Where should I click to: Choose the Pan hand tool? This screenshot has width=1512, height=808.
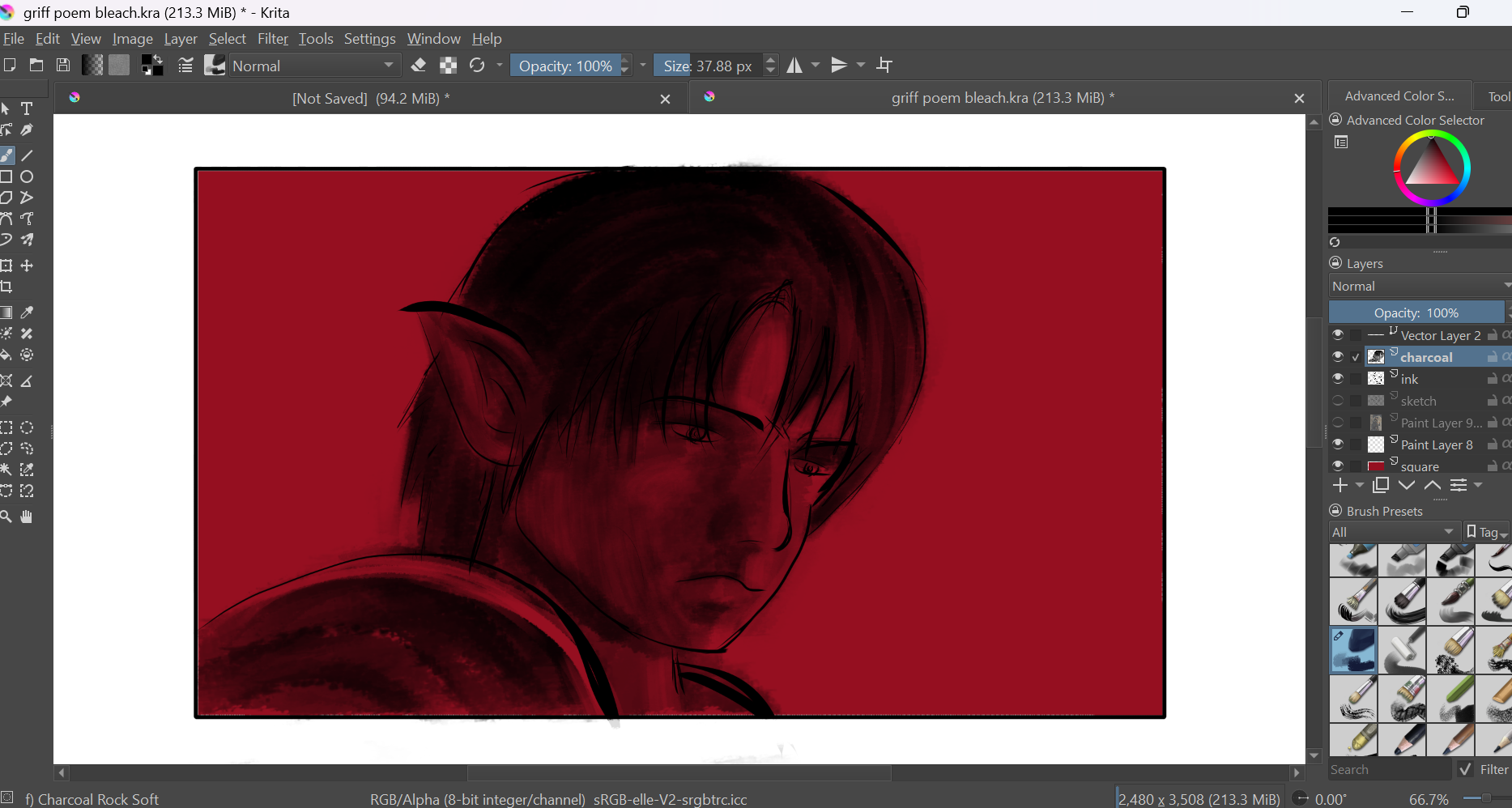click(x=27, y=517)
